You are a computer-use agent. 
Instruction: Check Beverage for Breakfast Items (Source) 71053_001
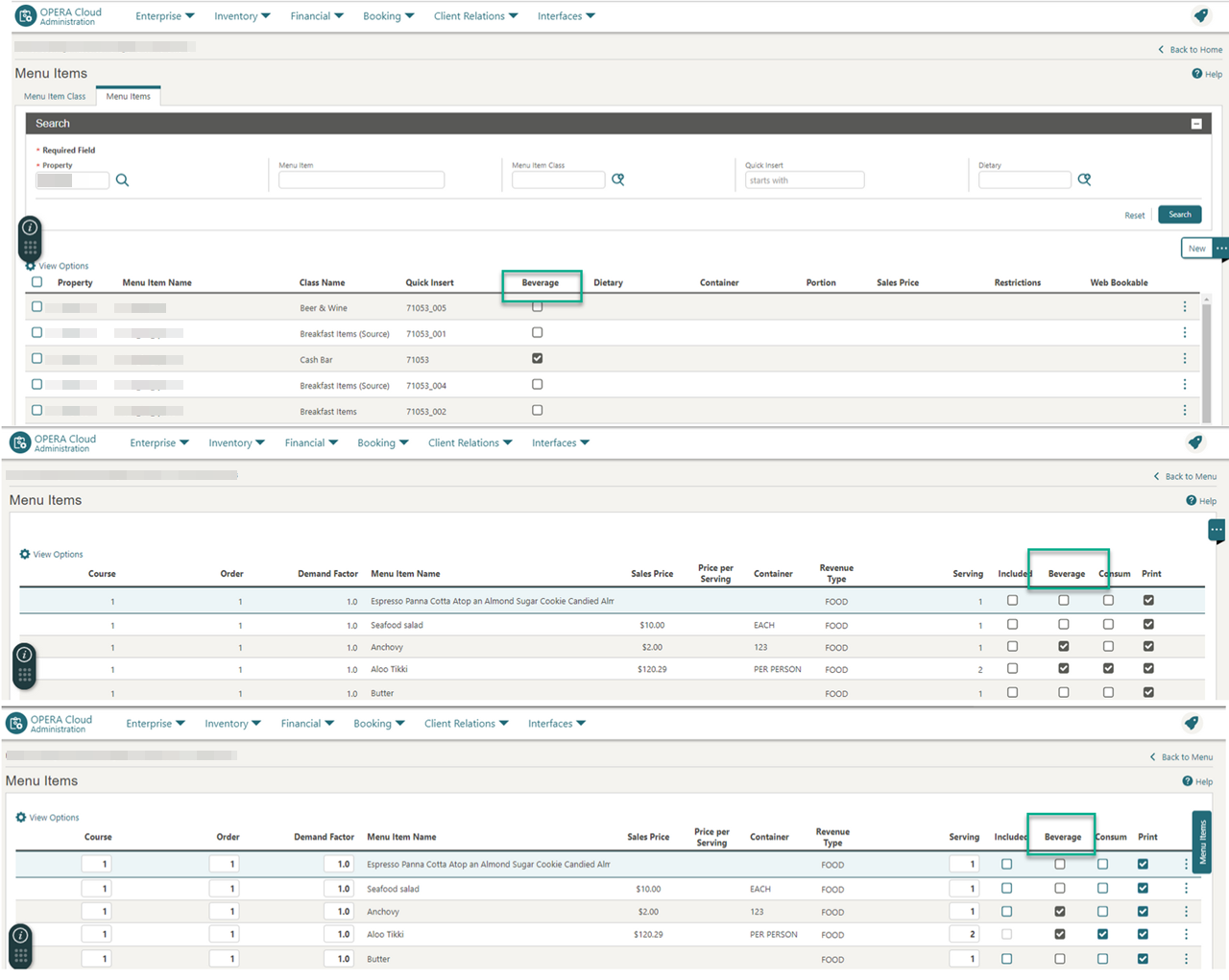pyautogui.click(x=537, y=332)
